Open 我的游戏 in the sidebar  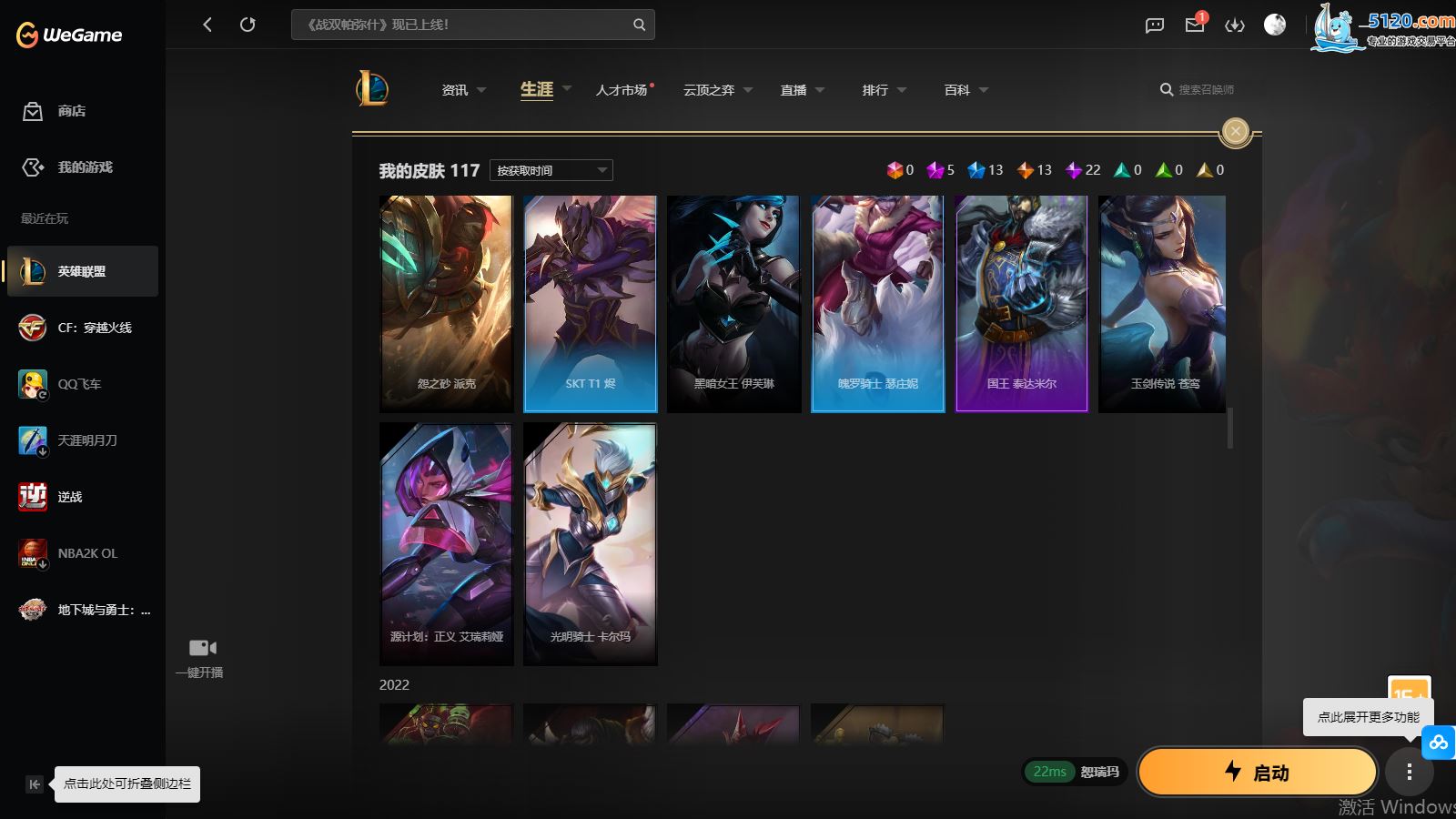click(68, 167)
